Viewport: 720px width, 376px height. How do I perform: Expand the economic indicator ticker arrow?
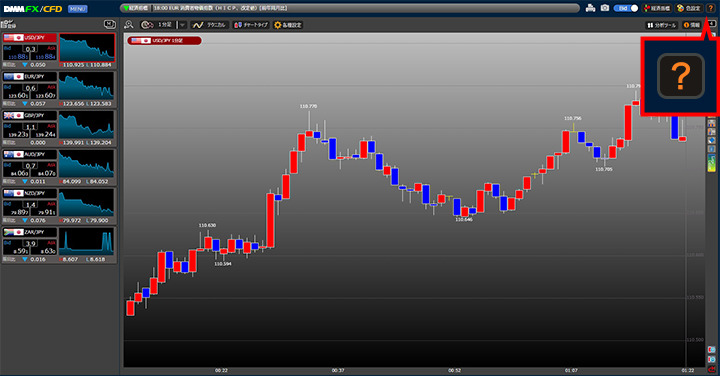click(x=126, y=8)
